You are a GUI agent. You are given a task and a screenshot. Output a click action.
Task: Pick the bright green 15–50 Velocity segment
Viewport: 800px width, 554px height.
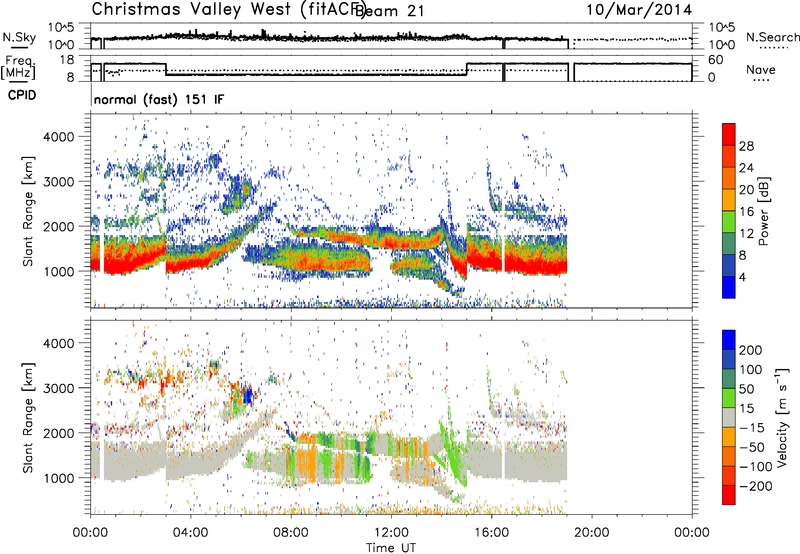(x=729, y=398)
